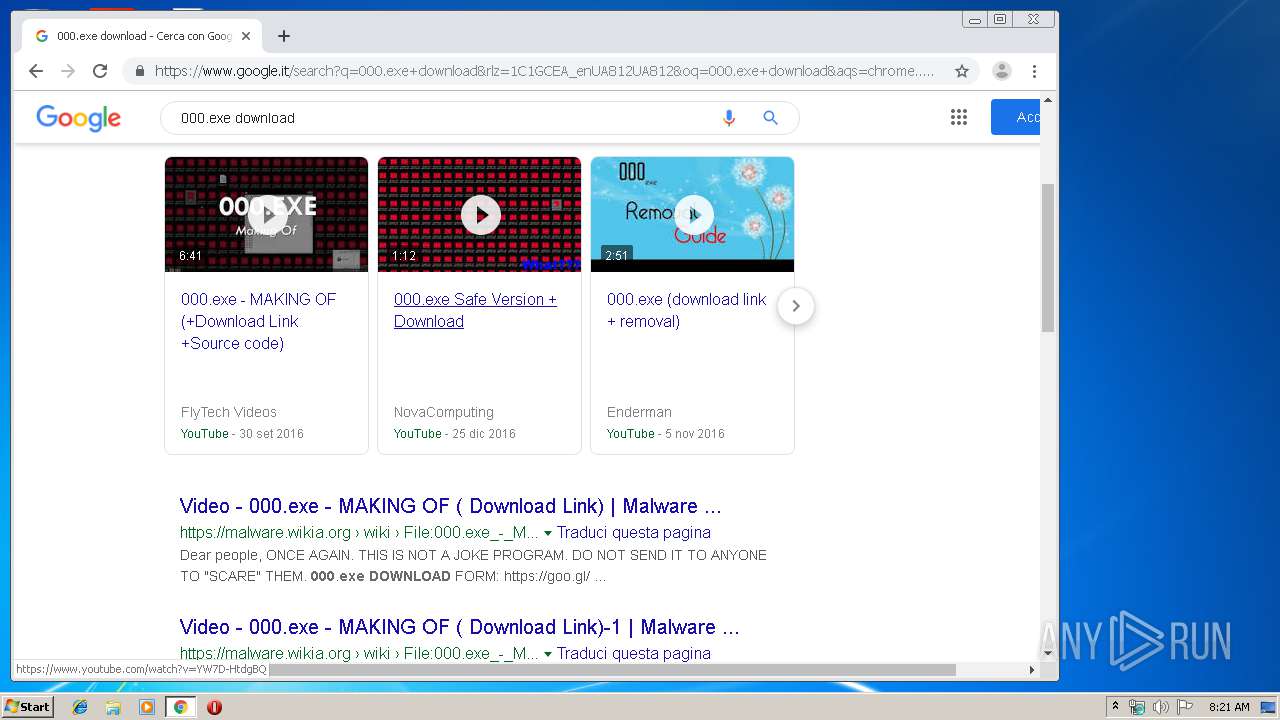Click the horizontal scrollbar thumb
Viewport: 1280px width, 720px height.
pyautogui.click(x=610, y=670)
